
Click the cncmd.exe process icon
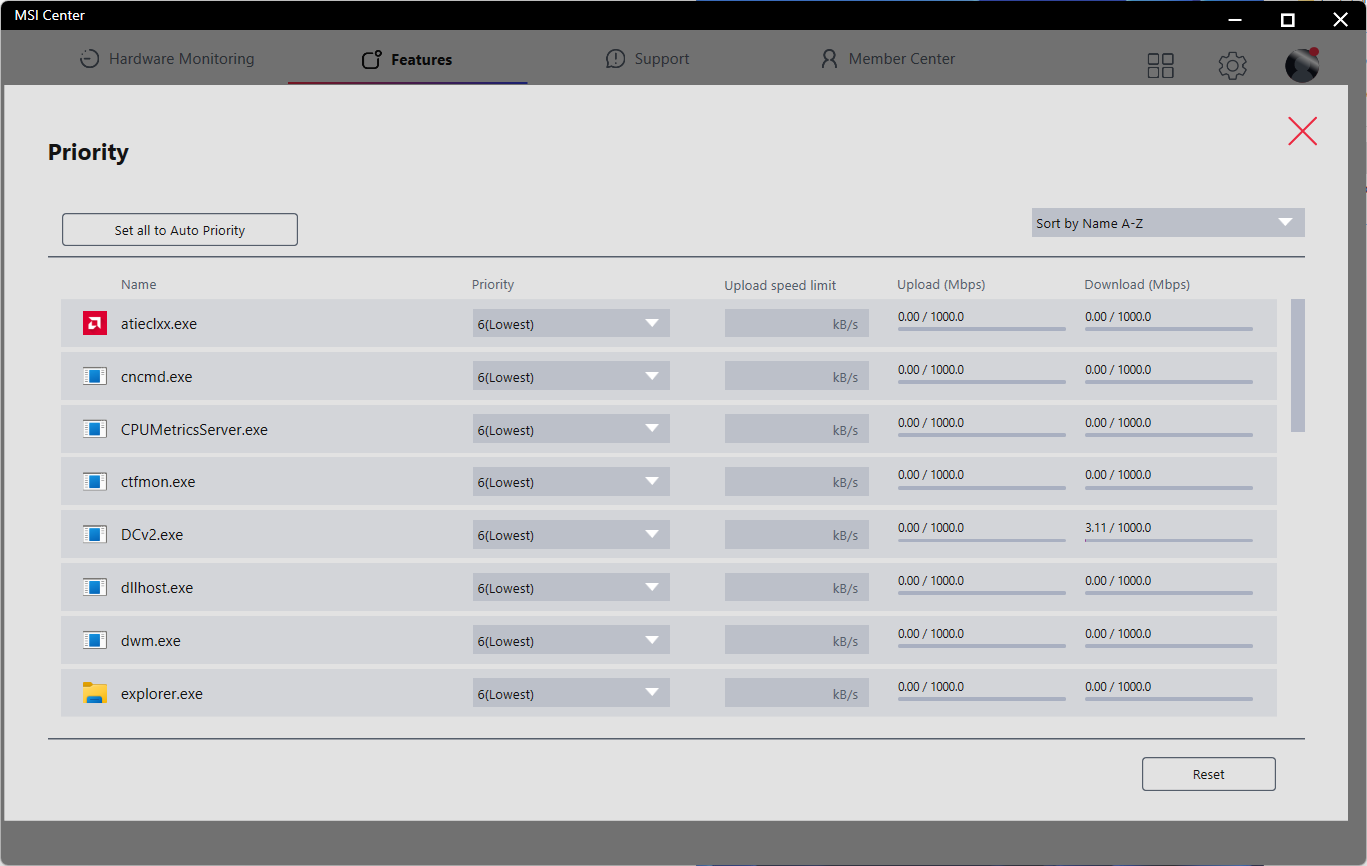point(95,376)
